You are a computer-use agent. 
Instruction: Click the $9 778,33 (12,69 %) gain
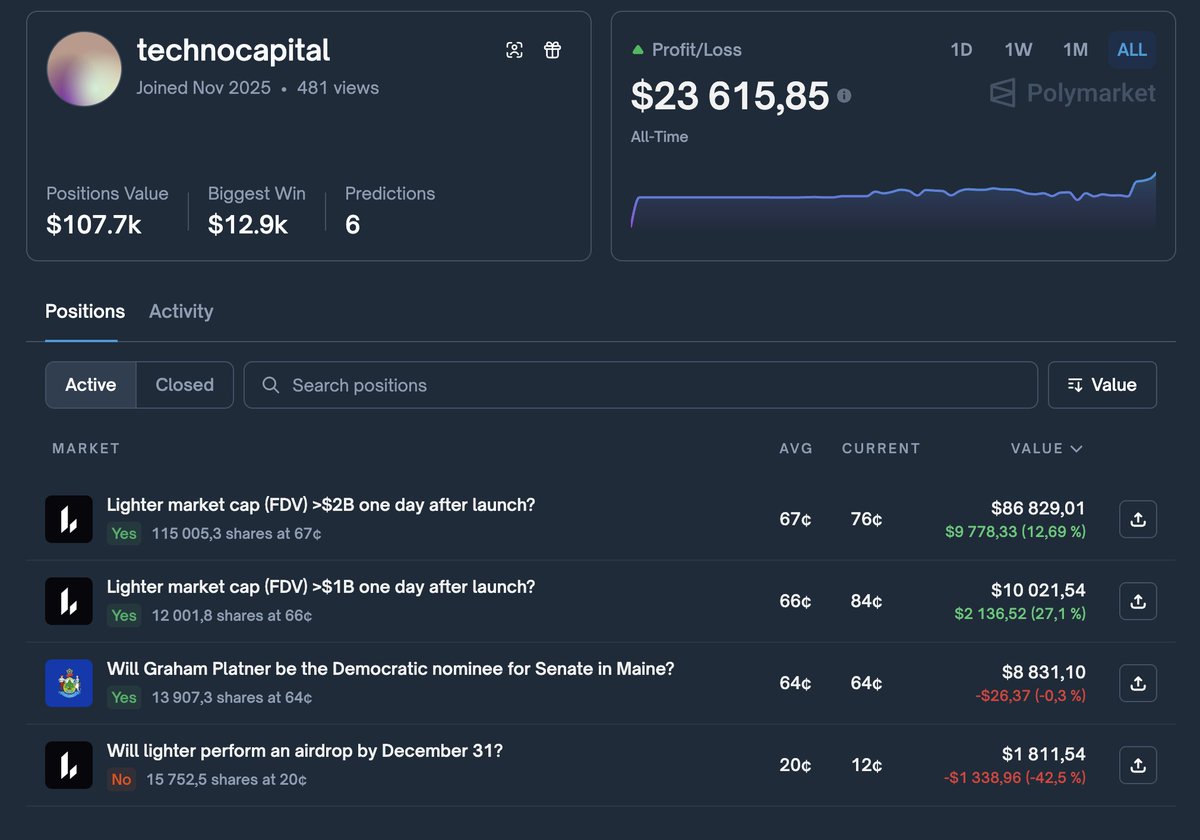point(1015,532)
